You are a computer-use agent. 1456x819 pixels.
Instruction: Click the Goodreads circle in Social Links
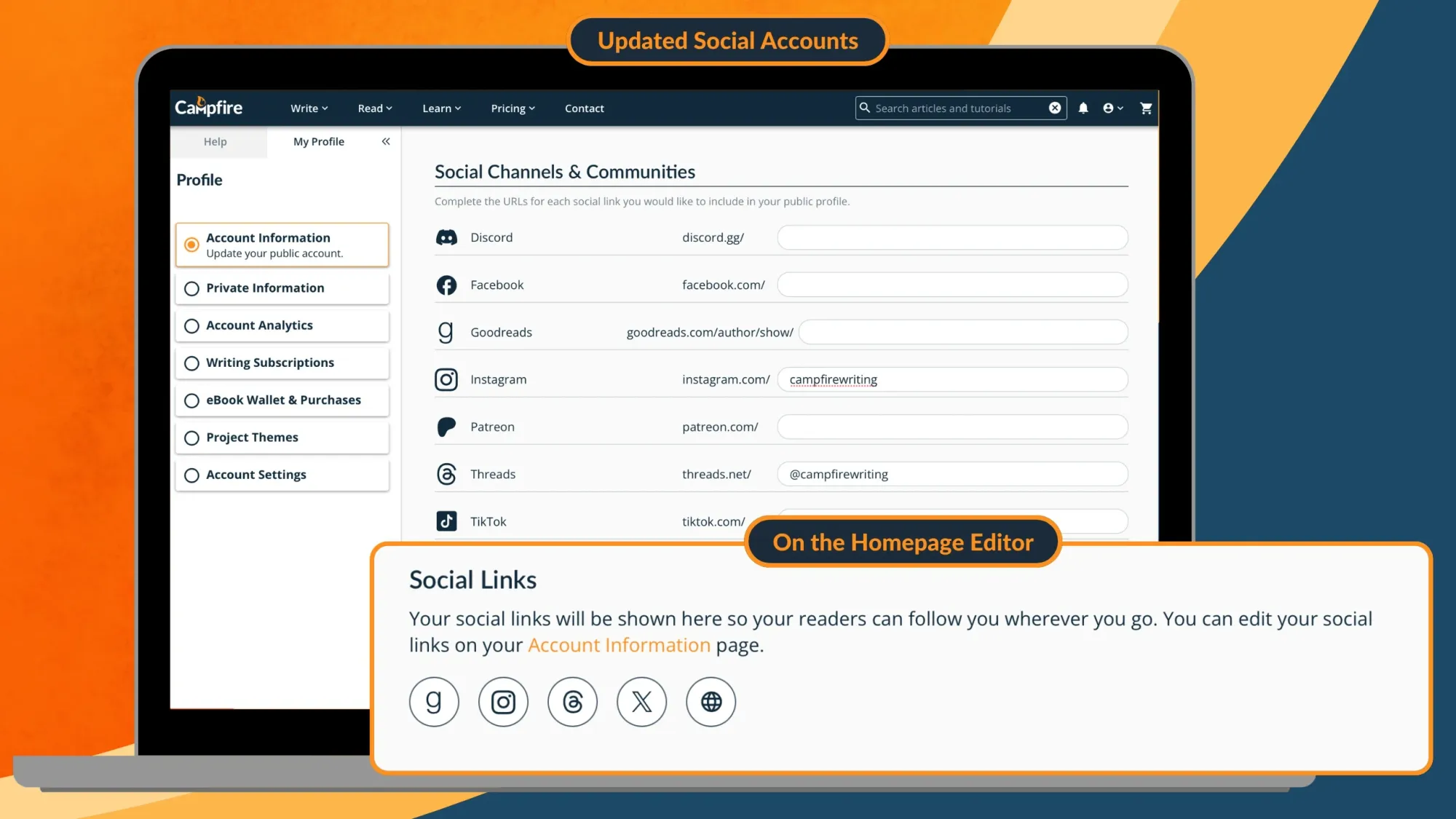pos(434,702)
